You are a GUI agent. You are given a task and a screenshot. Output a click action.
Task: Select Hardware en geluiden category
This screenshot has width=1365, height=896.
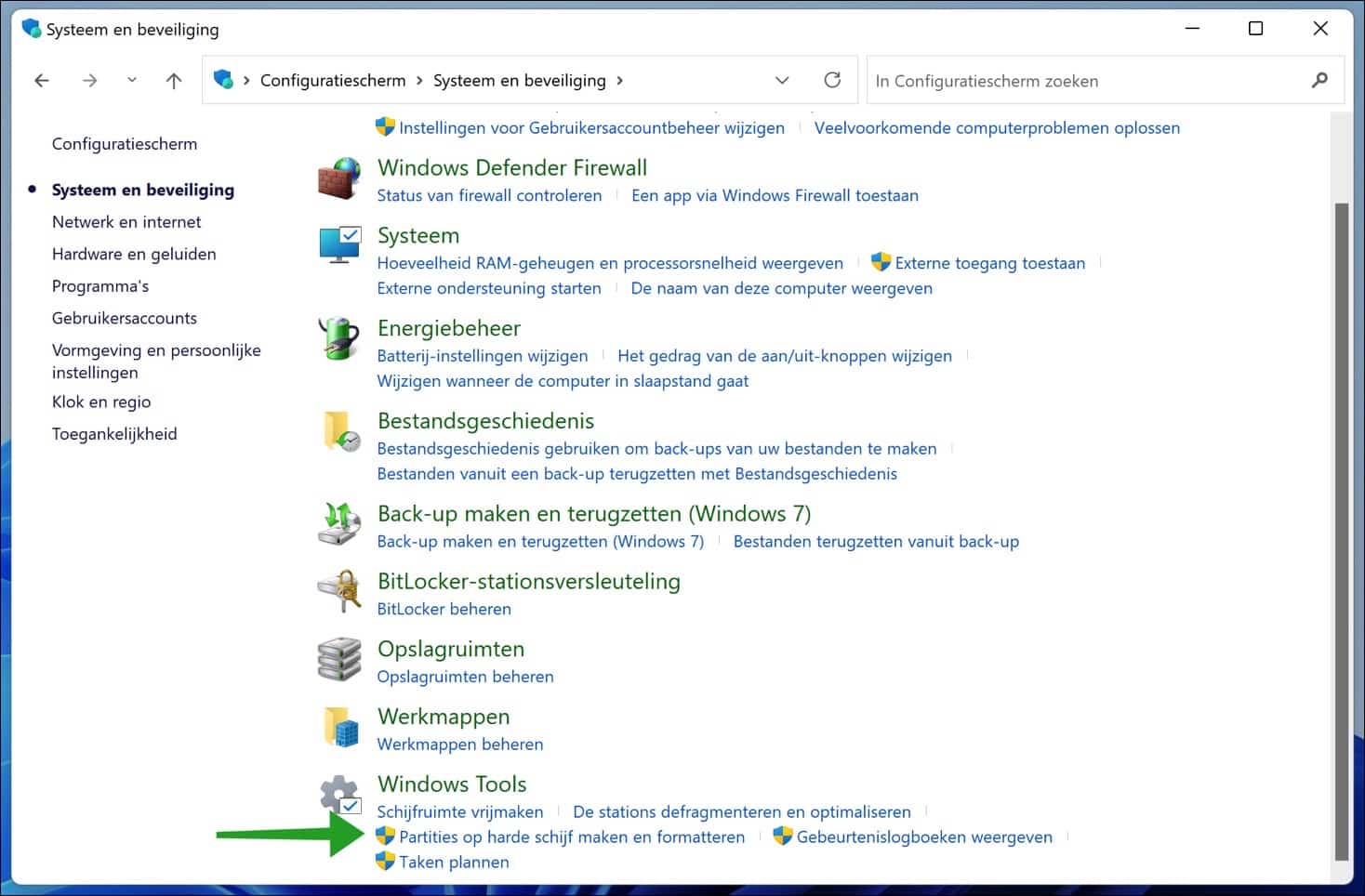134,254
